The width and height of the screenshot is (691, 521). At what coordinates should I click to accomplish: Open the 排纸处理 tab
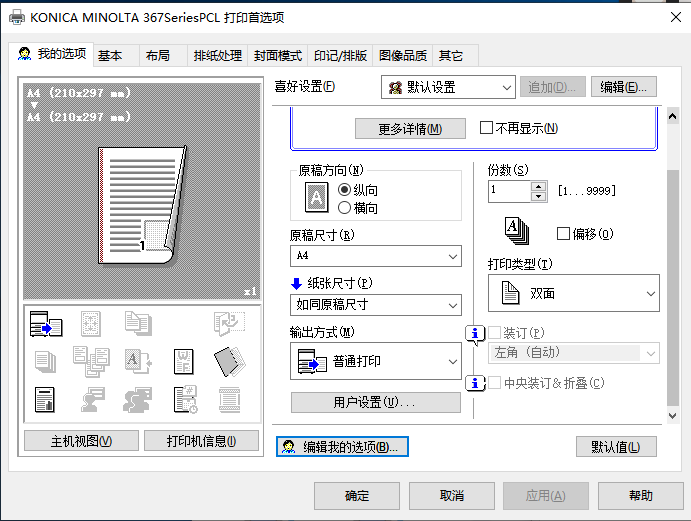pyautogui.click(x=218, y=56)
